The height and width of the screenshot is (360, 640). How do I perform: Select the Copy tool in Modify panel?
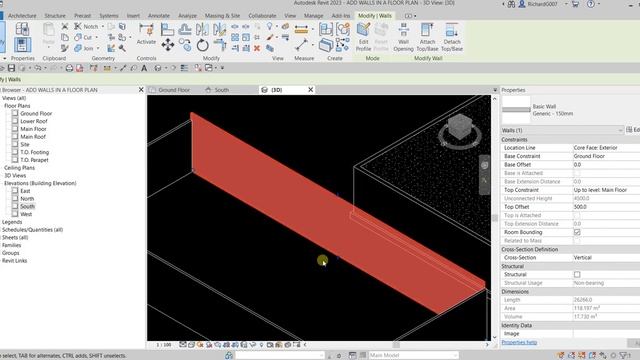(x=185, y=44)
